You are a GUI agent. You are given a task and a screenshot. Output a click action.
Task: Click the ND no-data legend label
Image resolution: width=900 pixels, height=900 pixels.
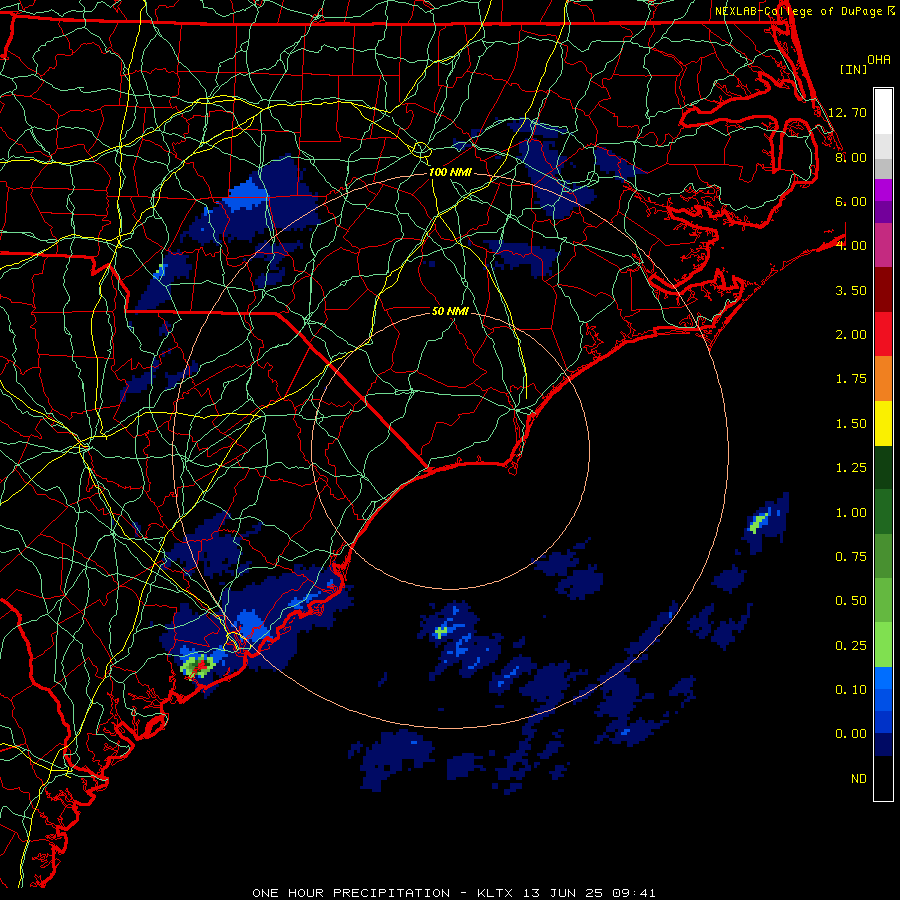pos(859,779)
